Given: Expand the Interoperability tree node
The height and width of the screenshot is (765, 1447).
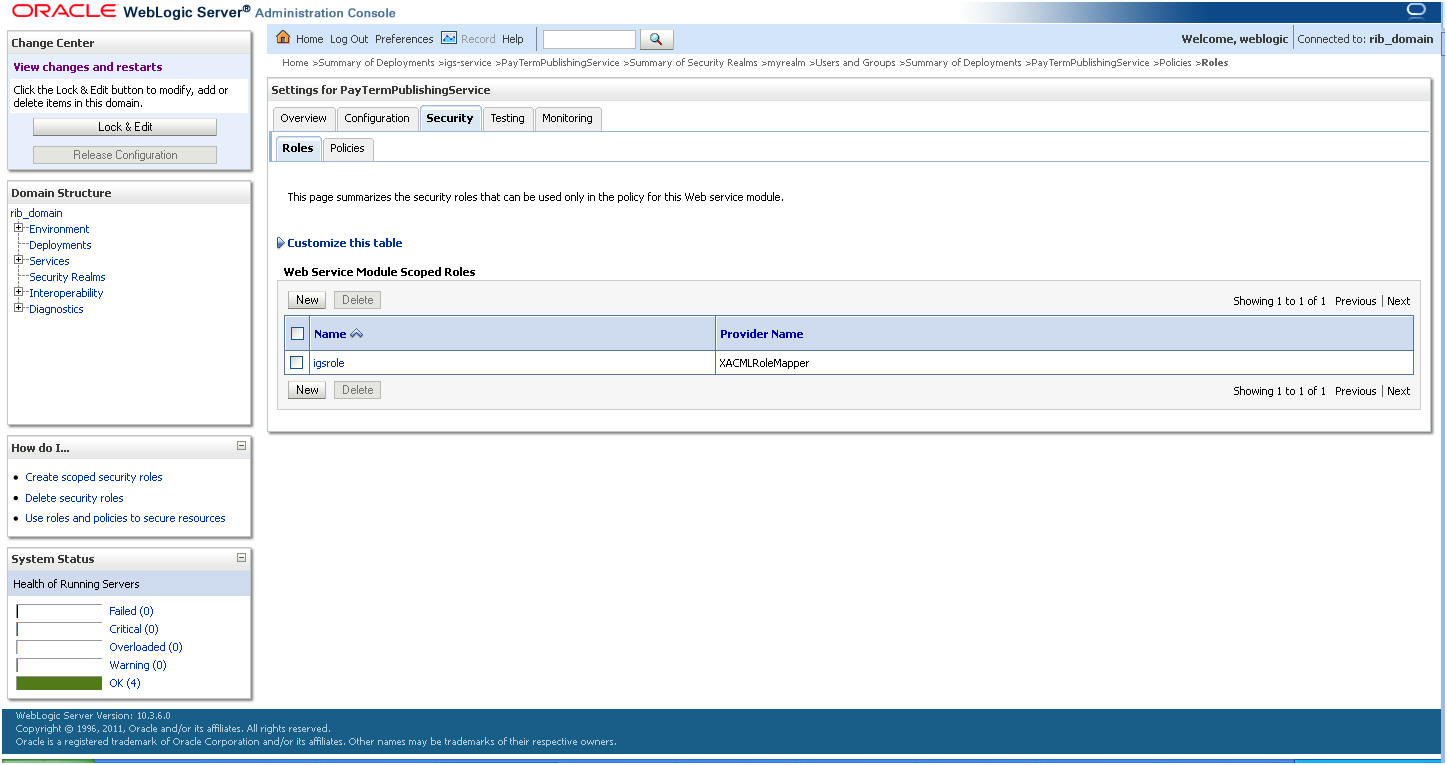Looking at the screenshot, I should point(18,292).
